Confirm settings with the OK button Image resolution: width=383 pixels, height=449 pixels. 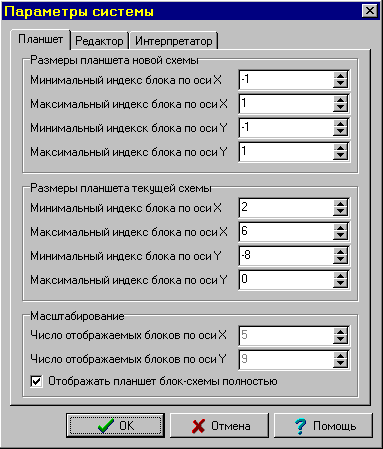115,426
